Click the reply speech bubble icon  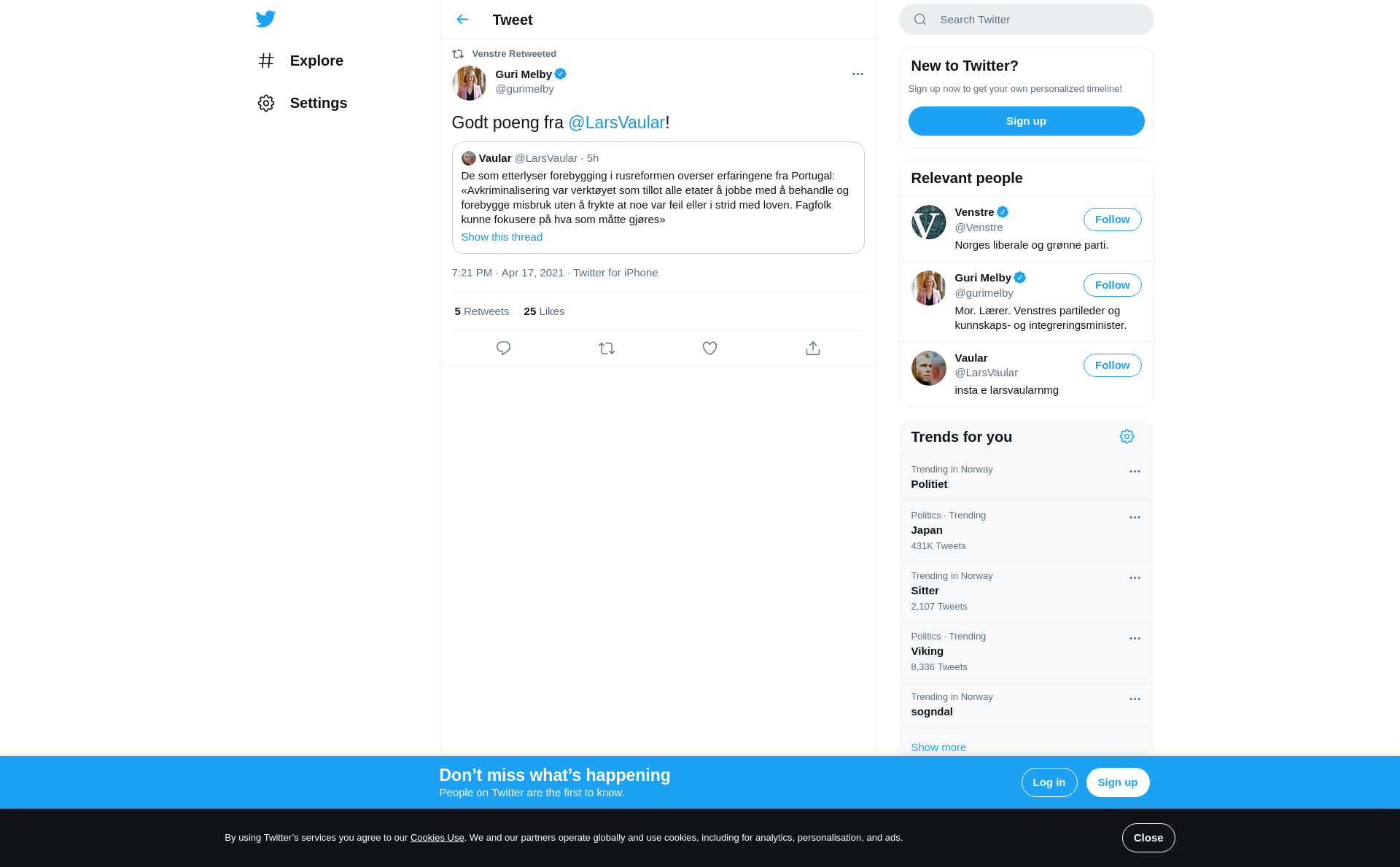tap(503, 349)
